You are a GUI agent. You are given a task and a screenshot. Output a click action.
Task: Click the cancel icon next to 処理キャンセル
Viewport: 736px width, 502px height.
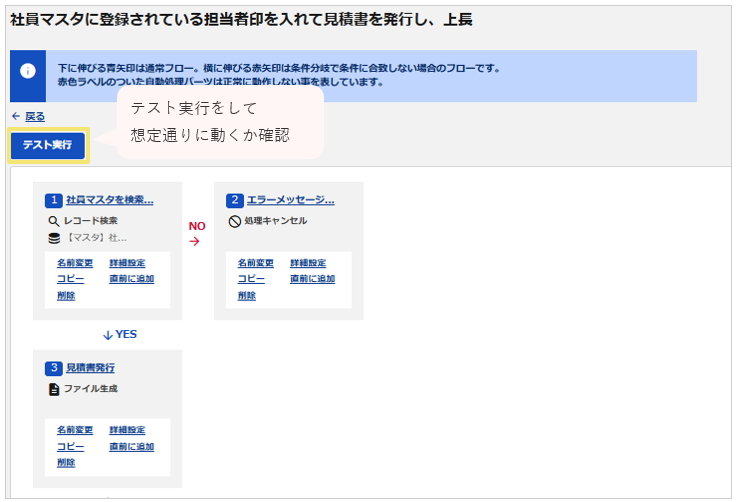click(x=235, y=221)
